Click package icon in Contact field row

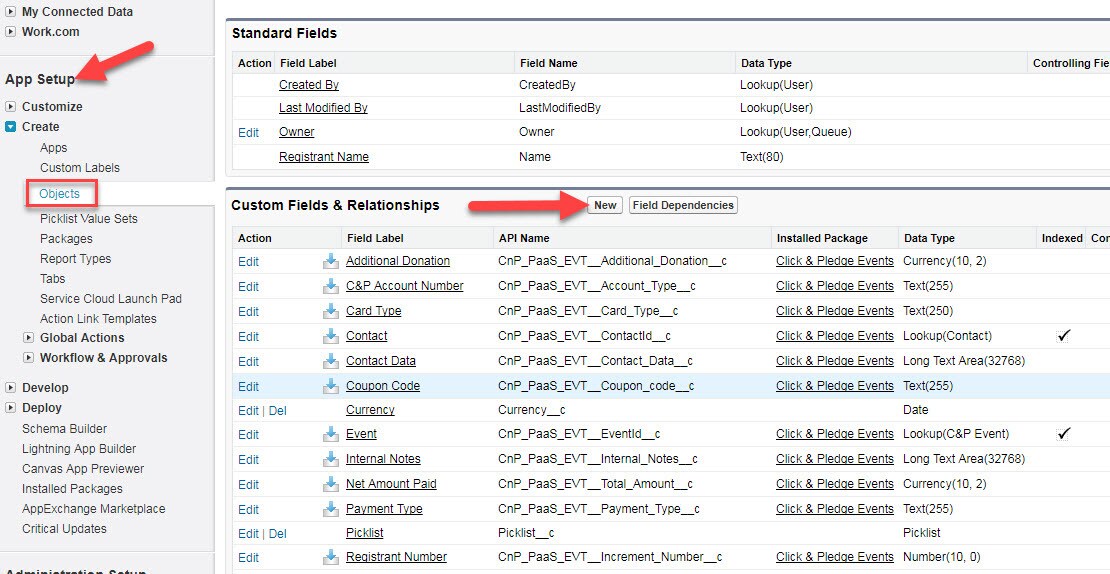click(x=331, y=336)
